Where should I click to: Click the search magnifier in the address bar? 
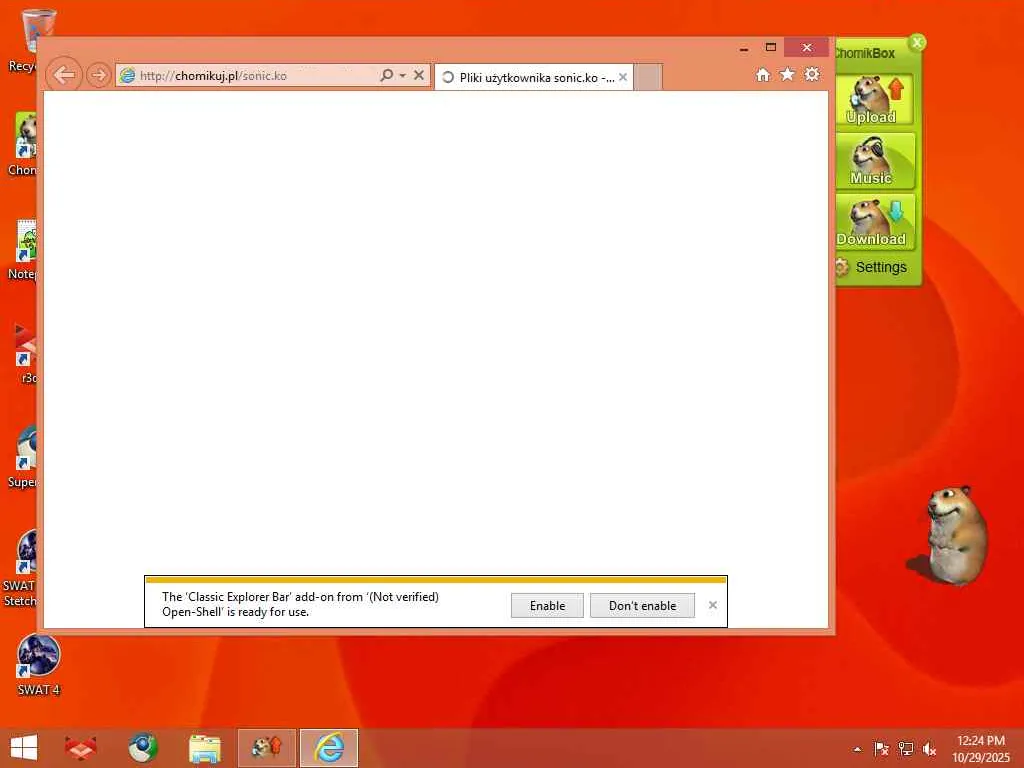click(387, 75)
